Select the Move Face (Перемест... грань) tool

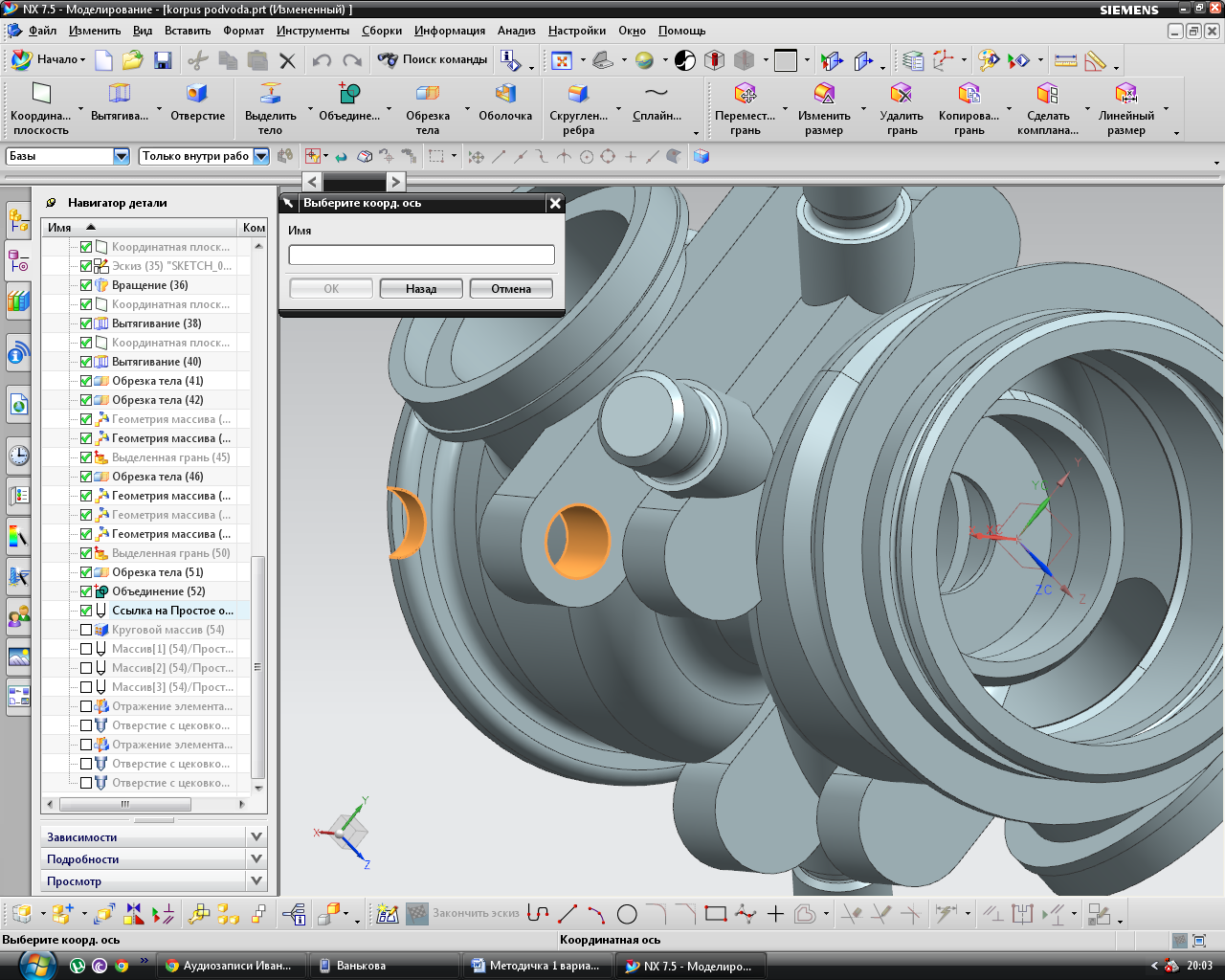pyautogui.click(x=746, y=107)
